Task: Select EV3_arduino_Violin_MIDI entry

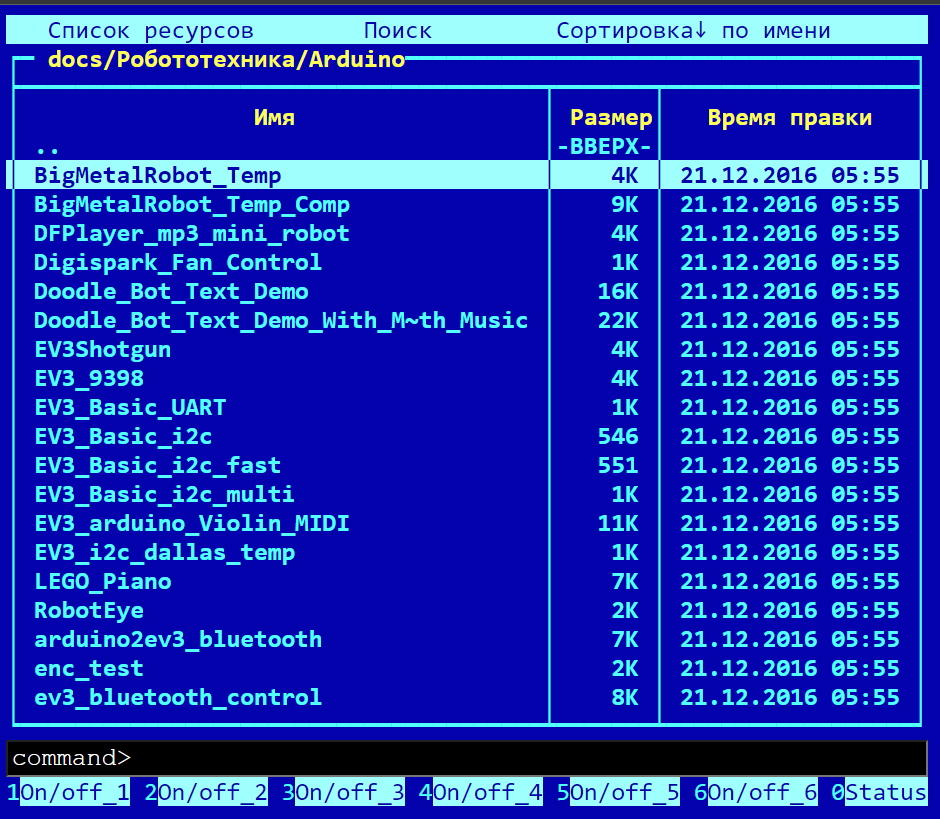Action: click(191, 524)
